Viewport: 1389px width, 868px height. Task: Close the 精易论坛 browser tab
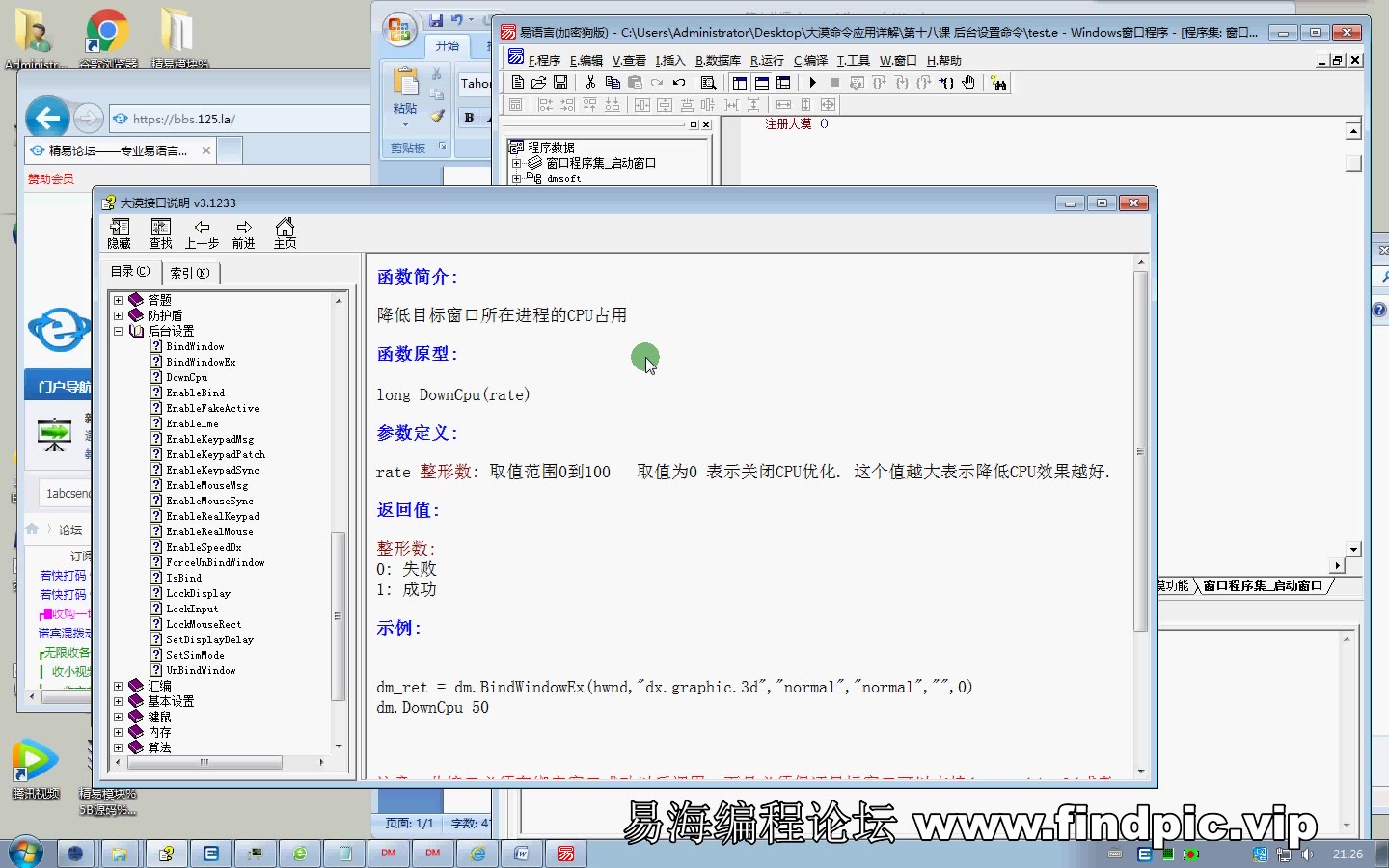pos(205,150)
